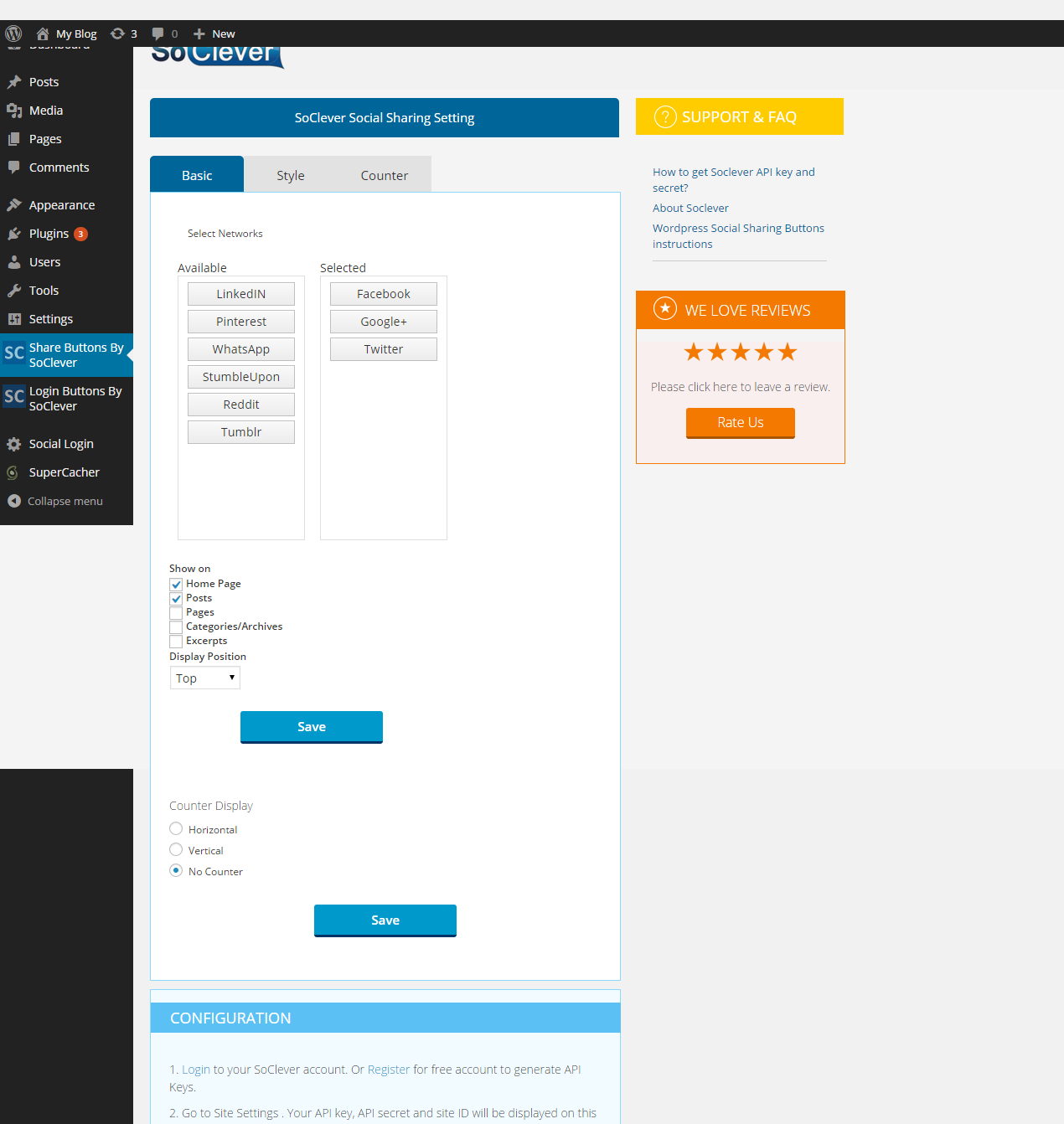Open the comments bubble icon in admin bar

point(158,34)
